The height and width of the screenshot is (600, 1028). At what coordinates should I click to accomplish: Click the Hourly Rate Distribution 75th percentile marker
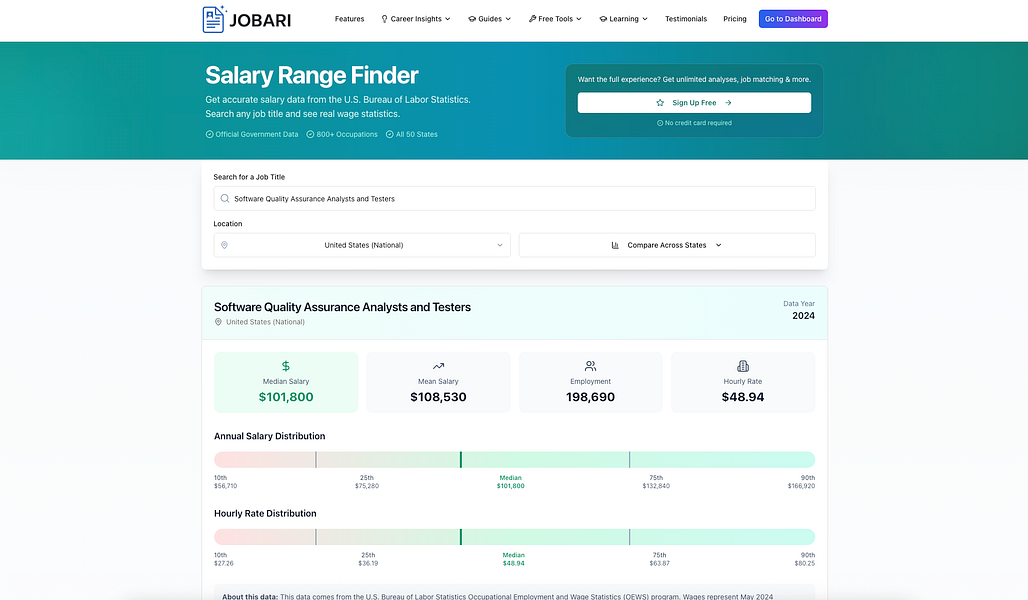click(629, 537)
